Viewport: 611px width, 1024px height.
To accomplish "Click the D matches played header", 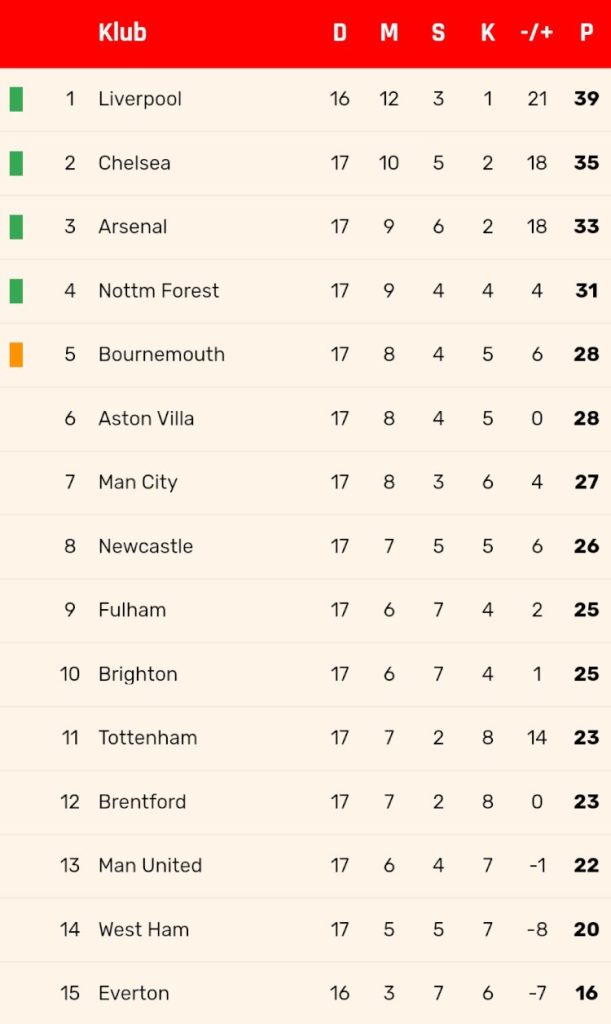I will point(339,32).
